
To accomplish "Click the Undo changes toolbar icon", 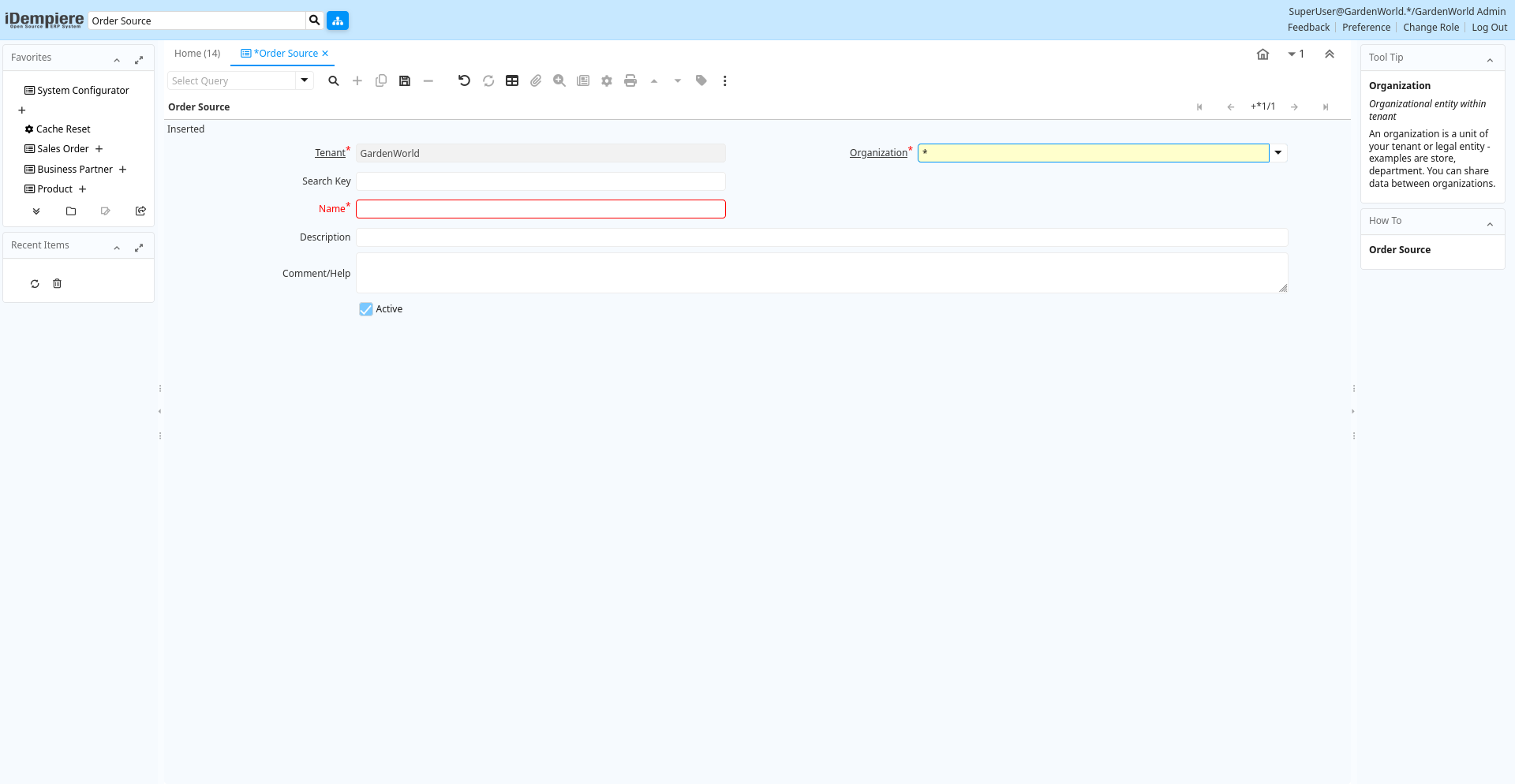I will click(464, 80).
